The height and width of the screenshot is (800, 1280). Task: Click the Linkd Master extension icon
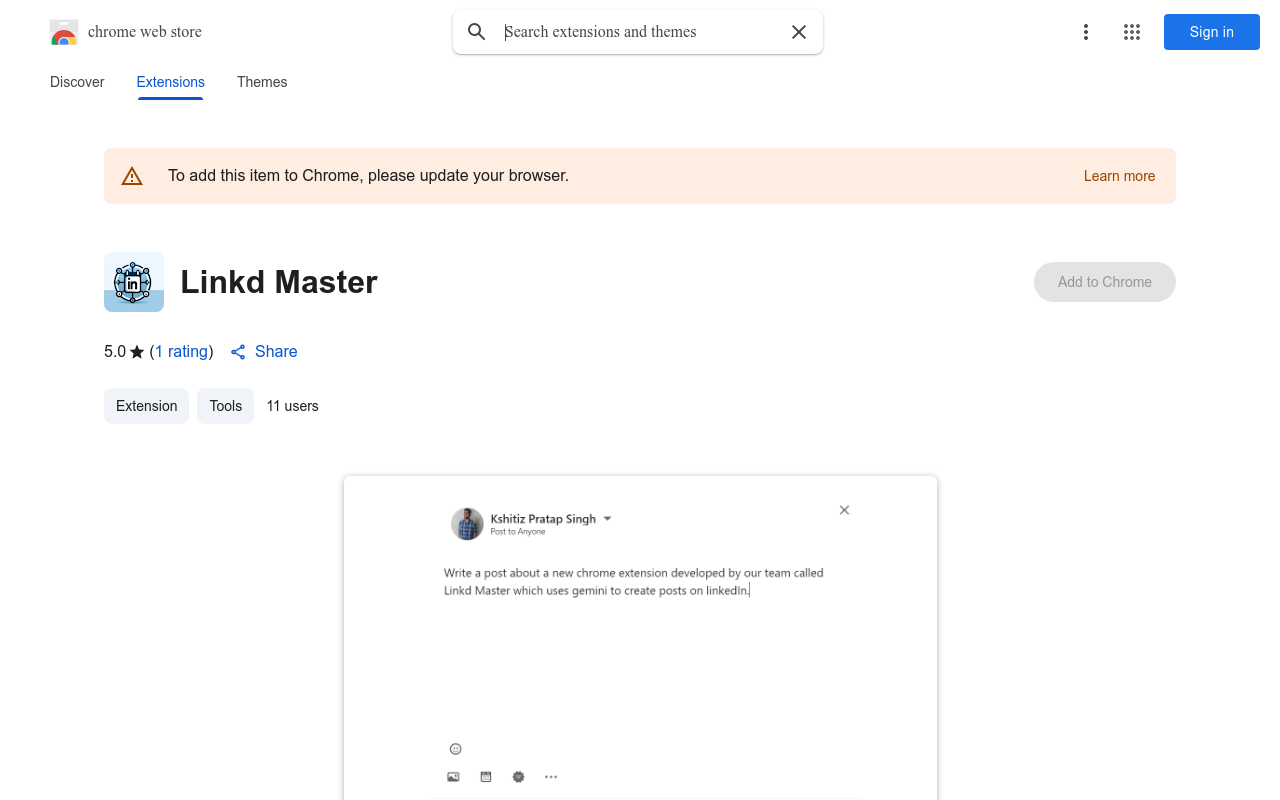coord(134,282)
